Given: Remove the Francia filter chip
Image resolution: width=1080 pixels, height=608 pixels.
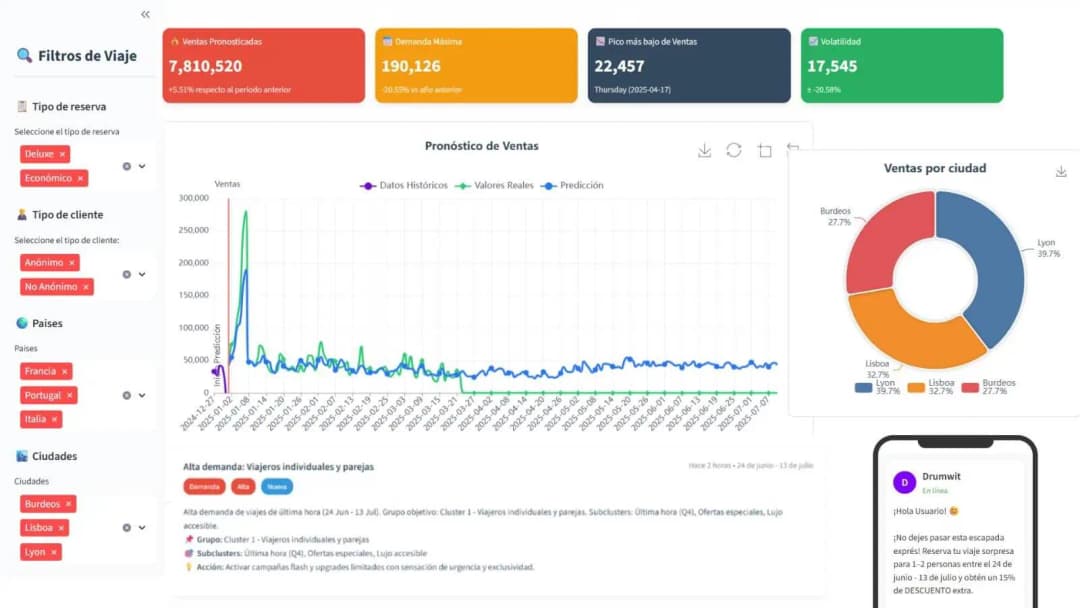Looking at the screenshot, I should pyautogui.click(x=65, y=371).
